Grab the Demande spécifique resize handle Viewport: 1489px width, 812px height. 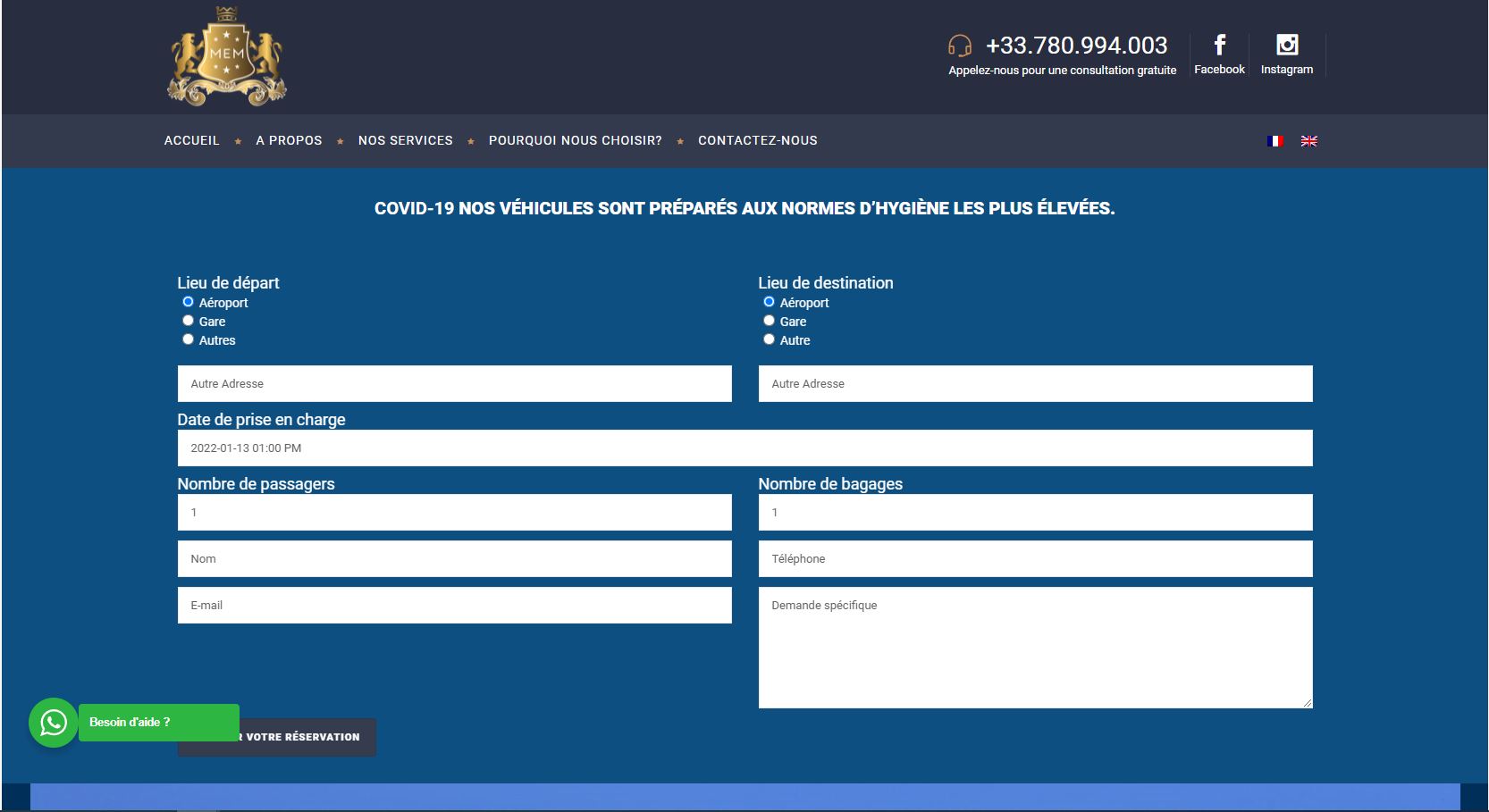(x=1307, y=703)
